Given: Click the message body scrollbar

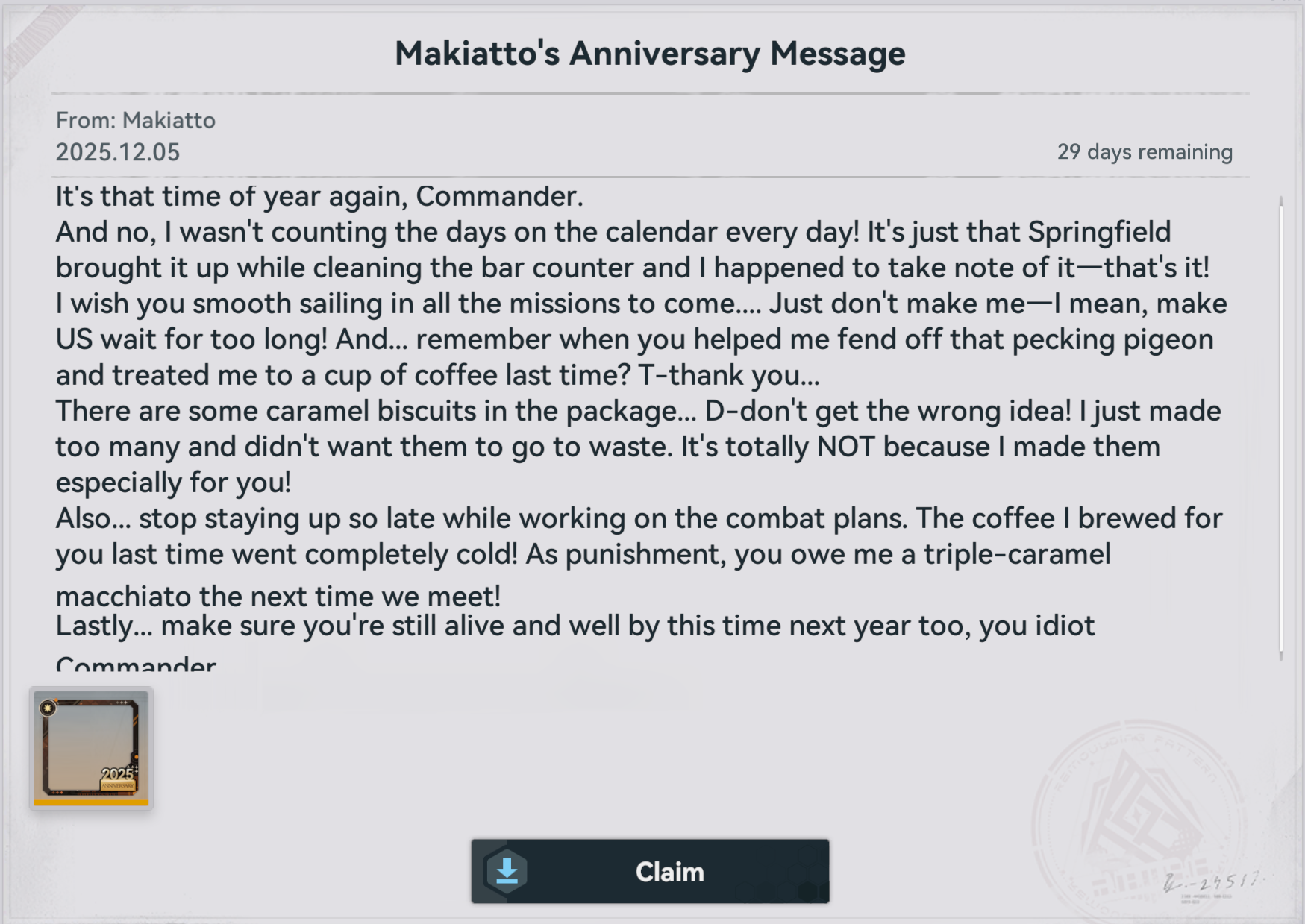Looking at the screenshot, I should 1280,427.
